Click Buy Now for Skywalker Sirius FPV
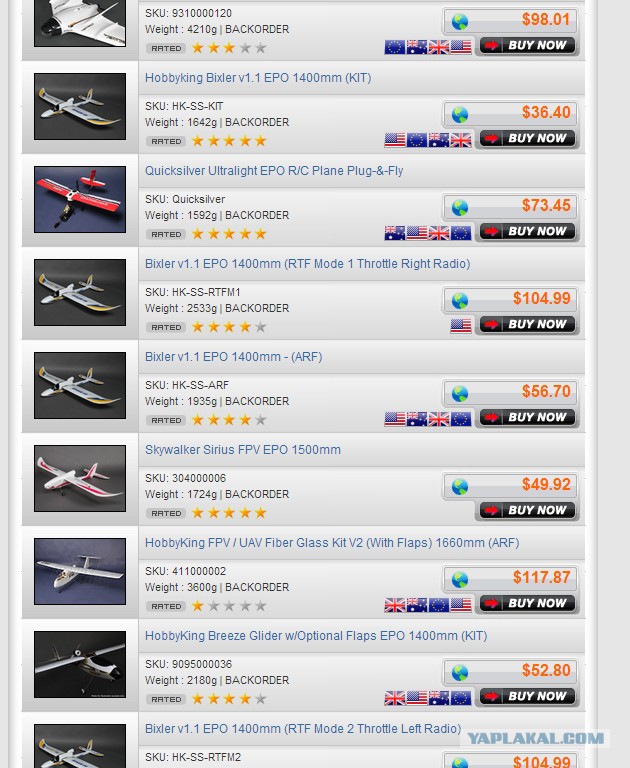Screen dimensions: 630x768 527,510
